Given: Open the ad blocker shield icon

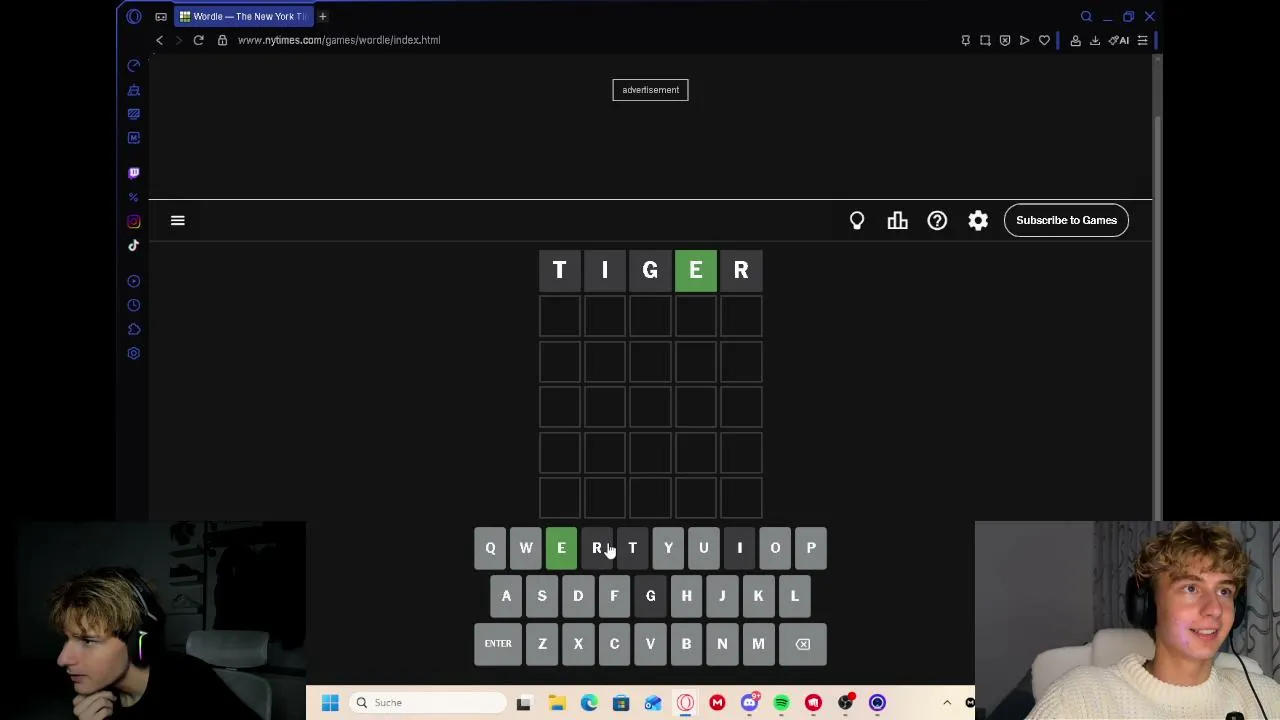Looking at the screenshot, I should click(1005, 40).
